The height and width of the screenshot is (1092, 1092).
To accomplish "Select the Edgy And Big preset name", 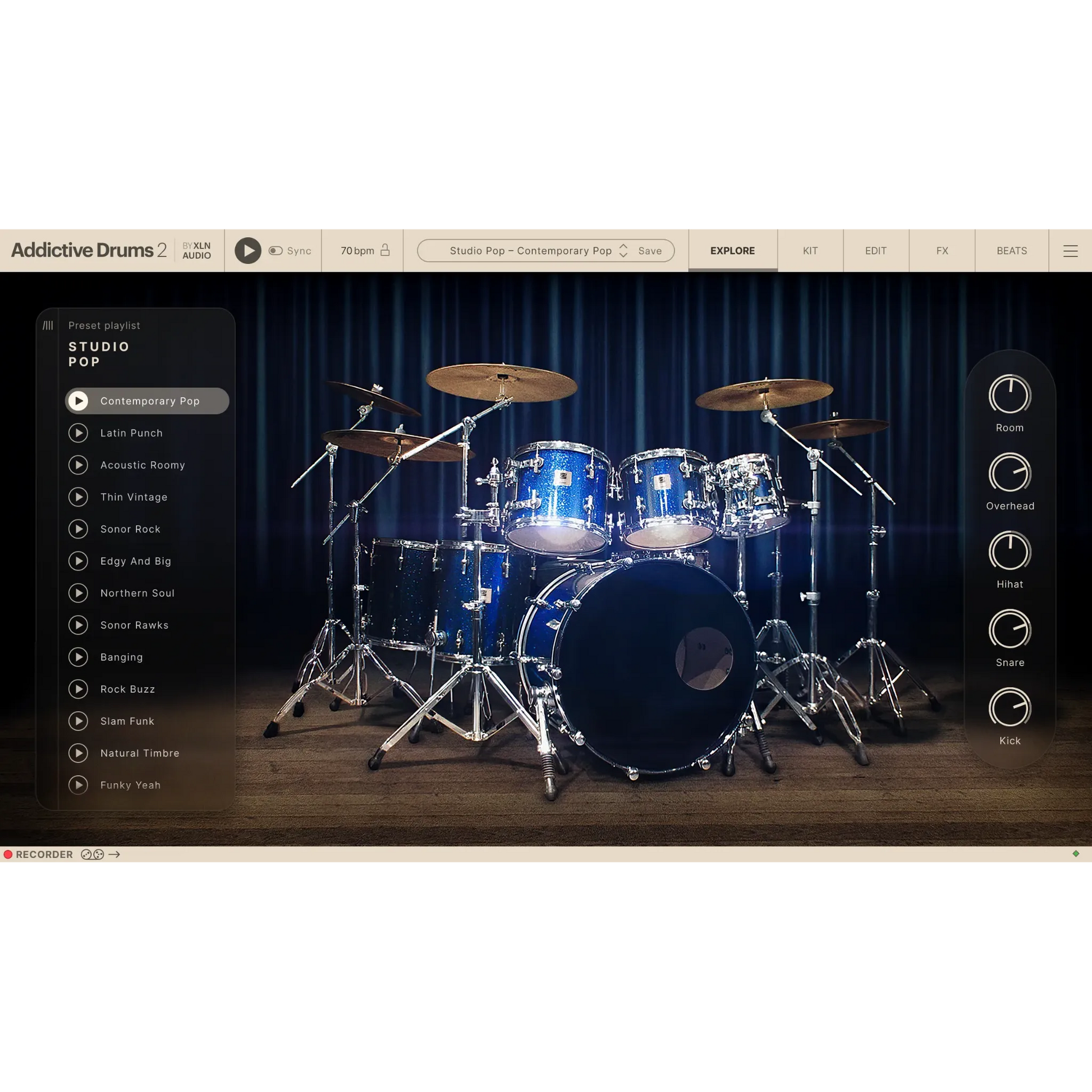I will point(136,561).
